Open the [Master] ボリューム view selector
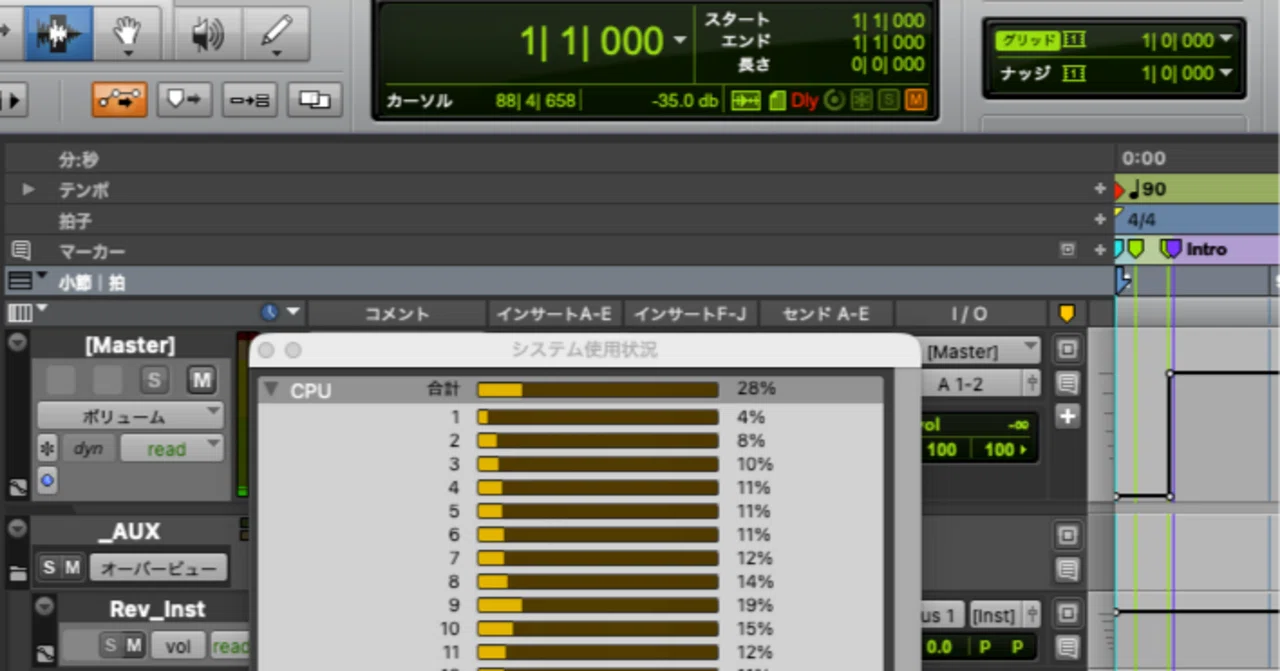Viewport: 1280px width, 671px height. (x=130, y=416)
